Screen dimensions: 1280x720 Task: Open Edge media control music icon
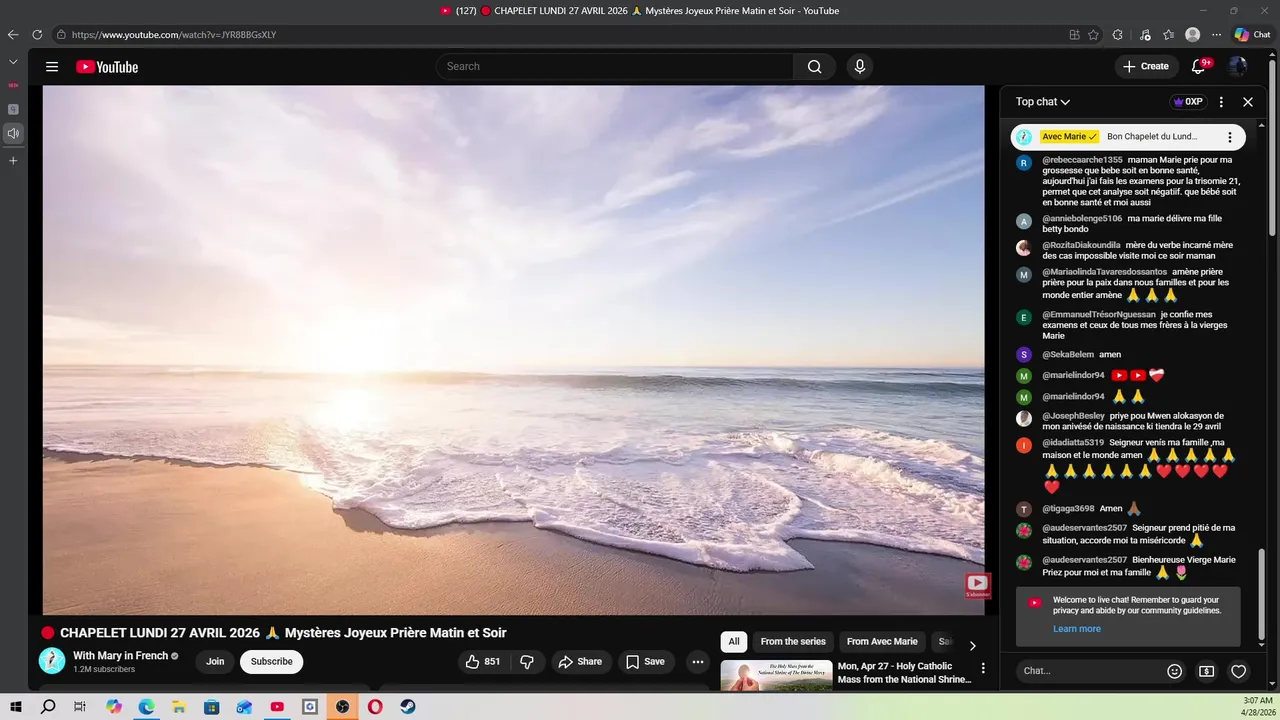pyautogui.click(x=1145, y=34)
